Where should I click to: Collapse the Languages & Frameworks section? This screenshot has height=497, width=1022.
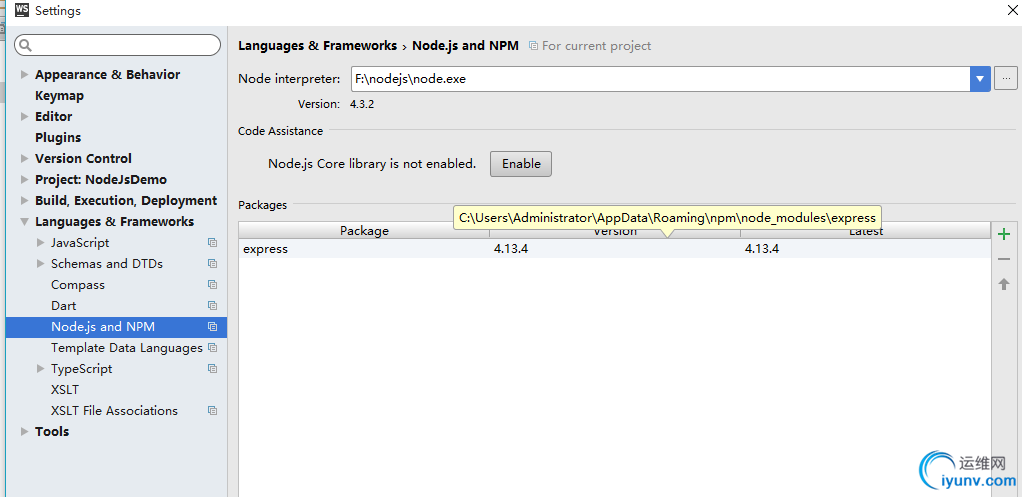(x=25, y=222)
